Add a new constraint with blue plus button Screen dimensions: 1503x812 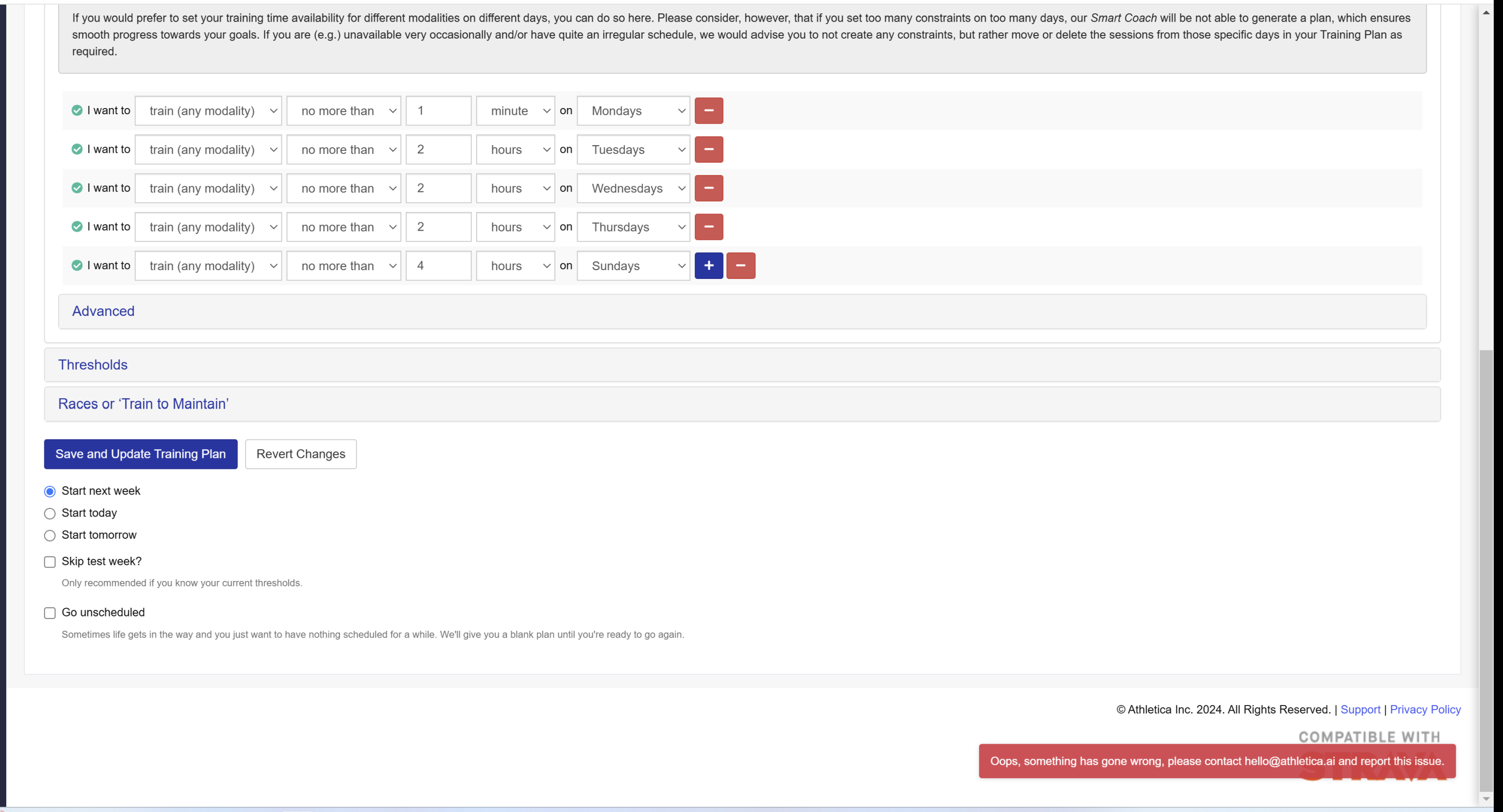coord(708,266)
